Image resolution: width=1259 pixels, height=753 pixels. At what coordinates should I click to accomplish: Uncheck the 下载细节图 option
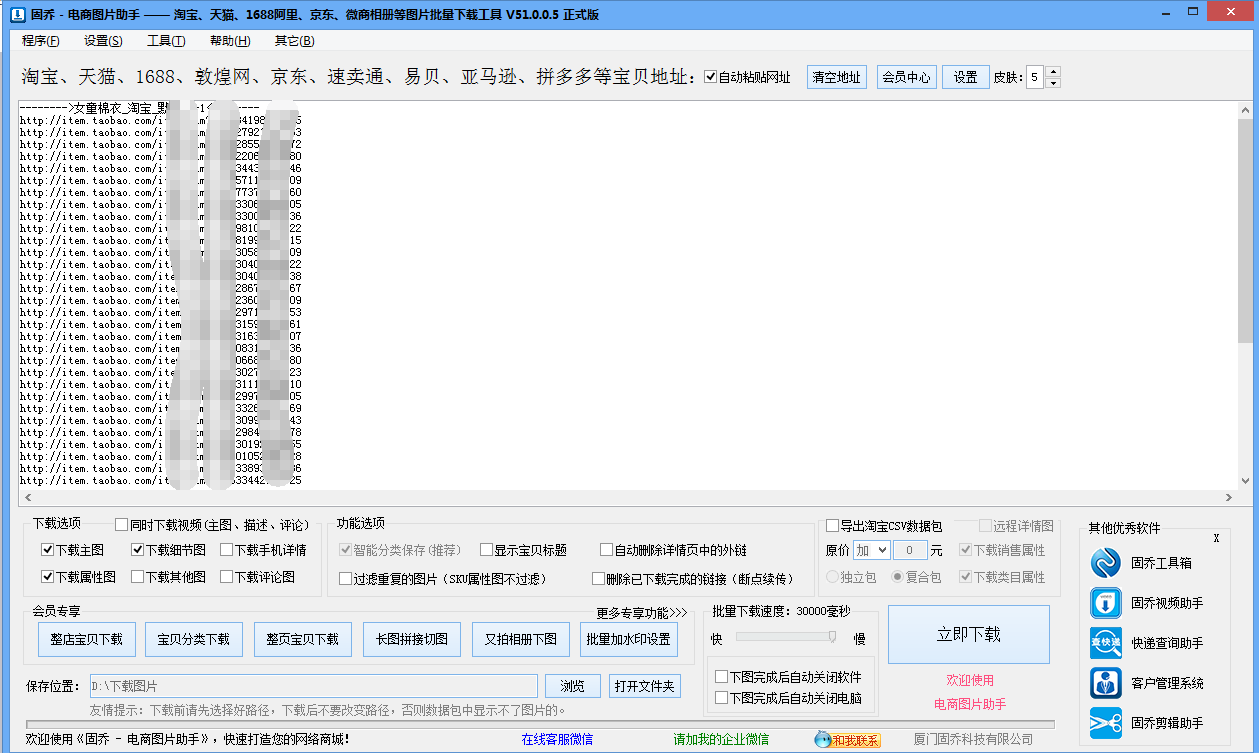point(138,550)
